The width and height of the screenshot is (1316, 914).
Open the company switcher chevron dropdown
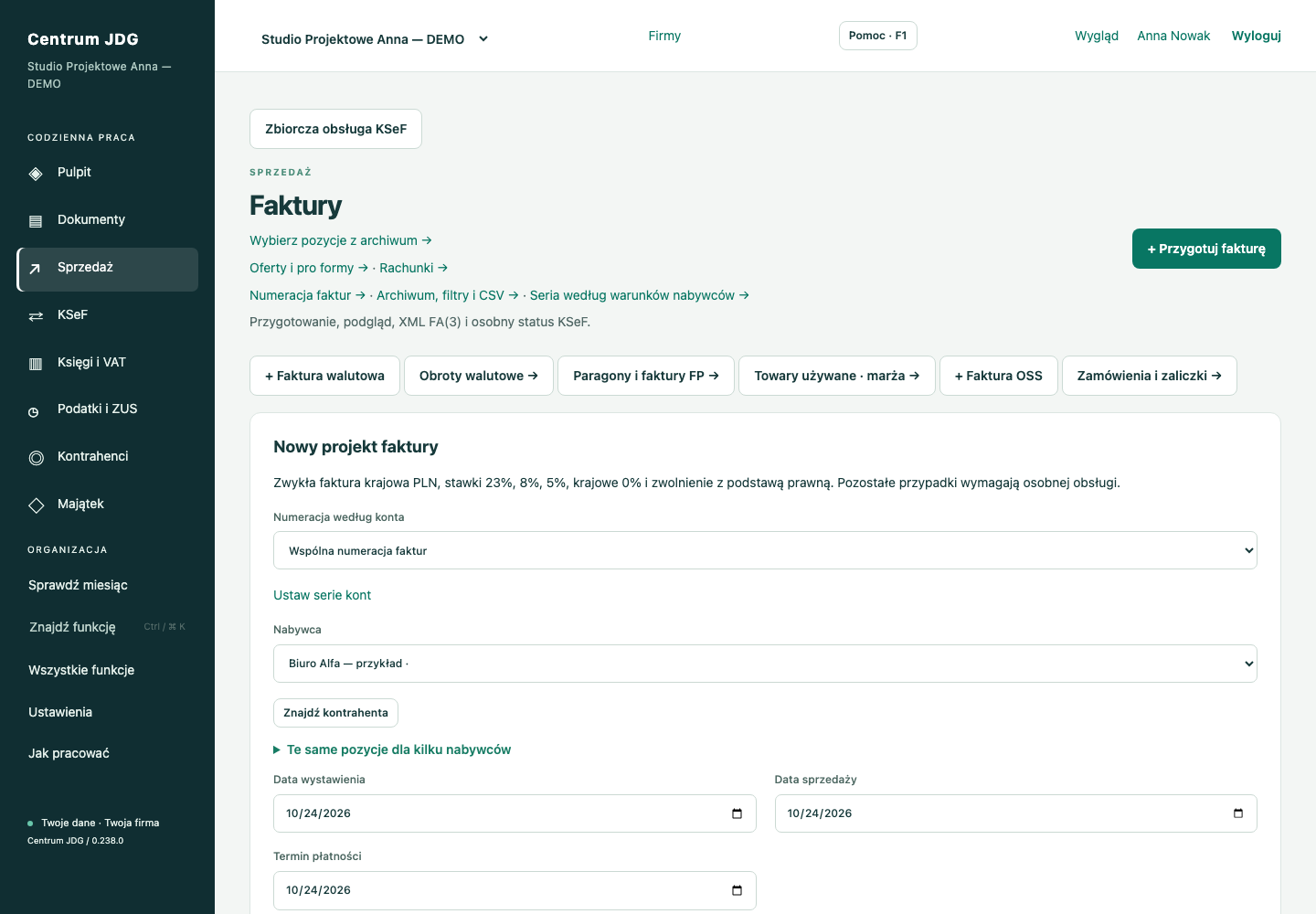coord(483,39)
